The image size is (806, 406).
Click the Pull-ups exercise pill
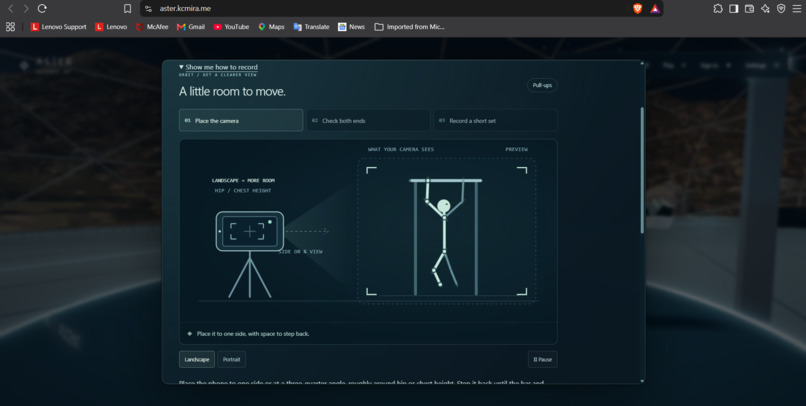[542, 85]
